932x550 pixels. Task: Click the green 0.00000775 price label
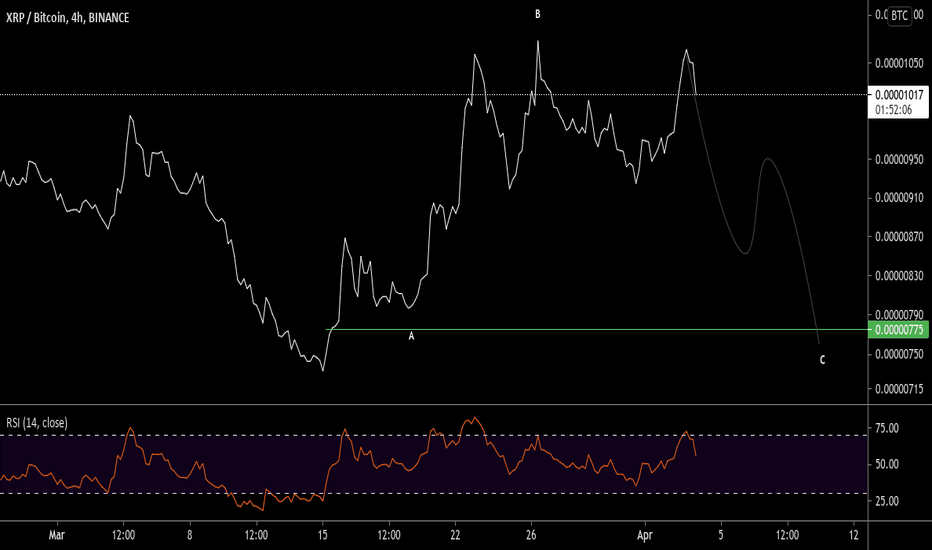tap(898, 329)
